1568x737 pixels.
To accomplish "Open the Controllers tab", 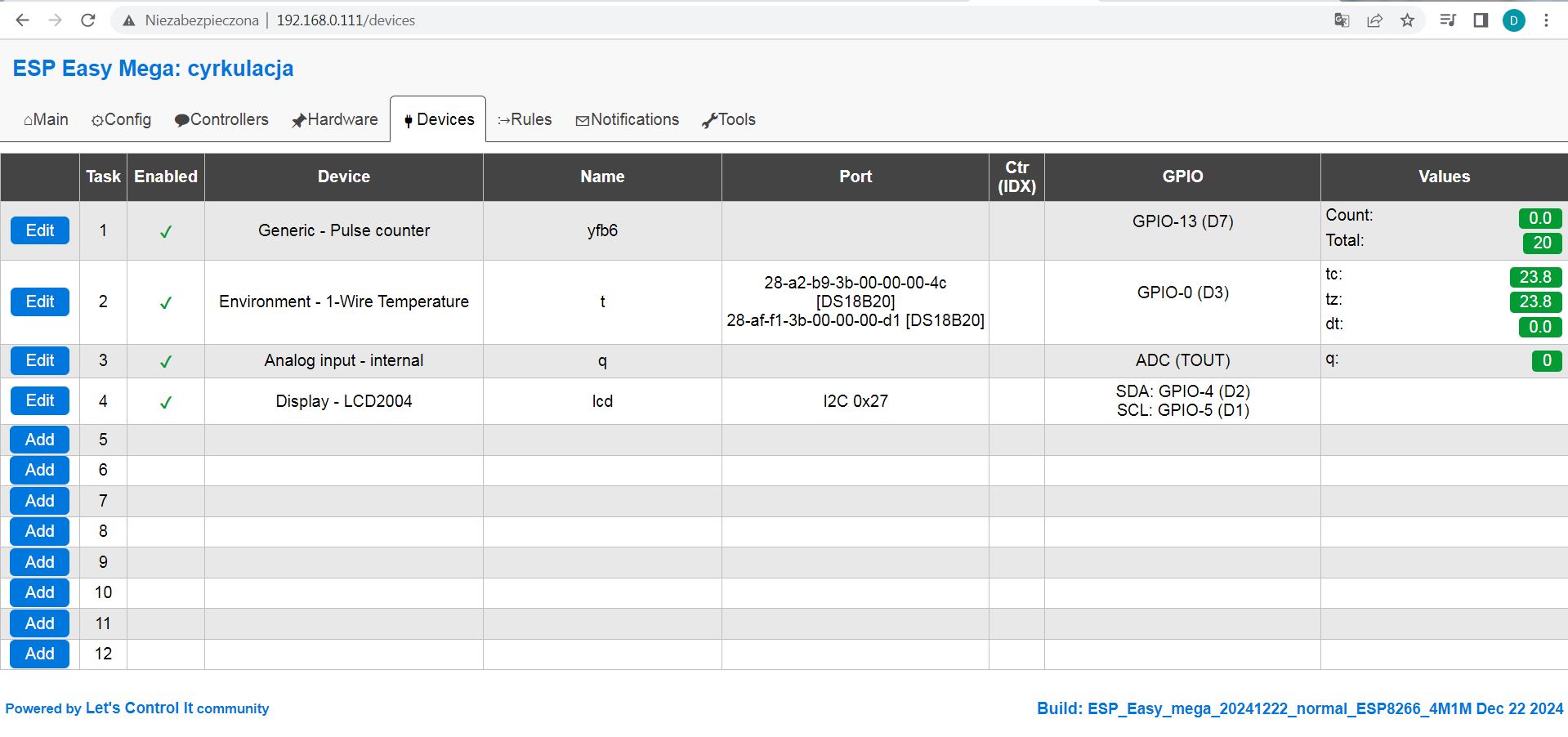I will pyautogui.click(x=221, y=119).
